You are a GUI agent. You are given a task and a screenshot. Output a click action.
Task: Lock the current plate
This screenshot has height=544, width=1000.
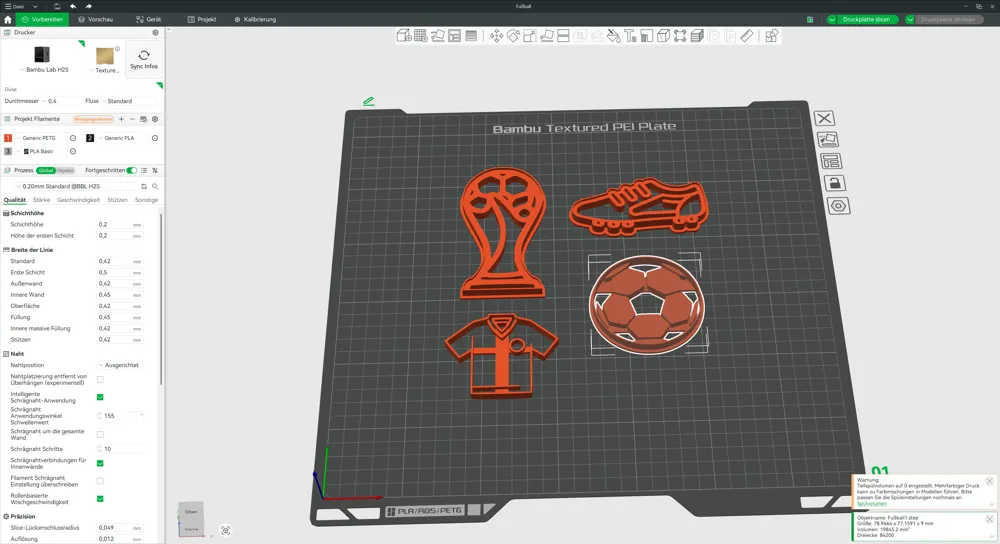(834, 184)
